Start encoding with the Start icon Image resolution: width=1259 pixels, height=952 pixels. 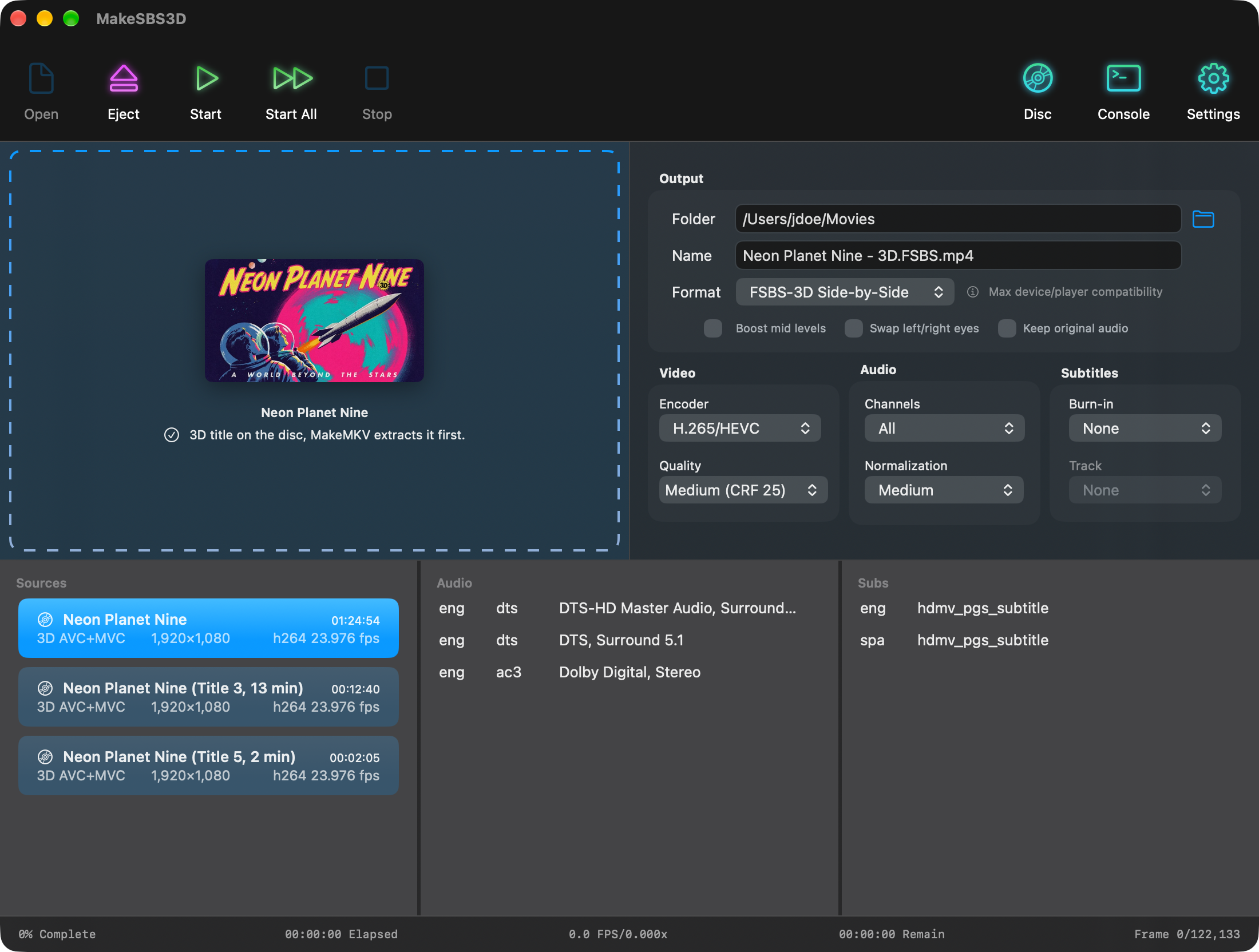click(x=206, y=78)
